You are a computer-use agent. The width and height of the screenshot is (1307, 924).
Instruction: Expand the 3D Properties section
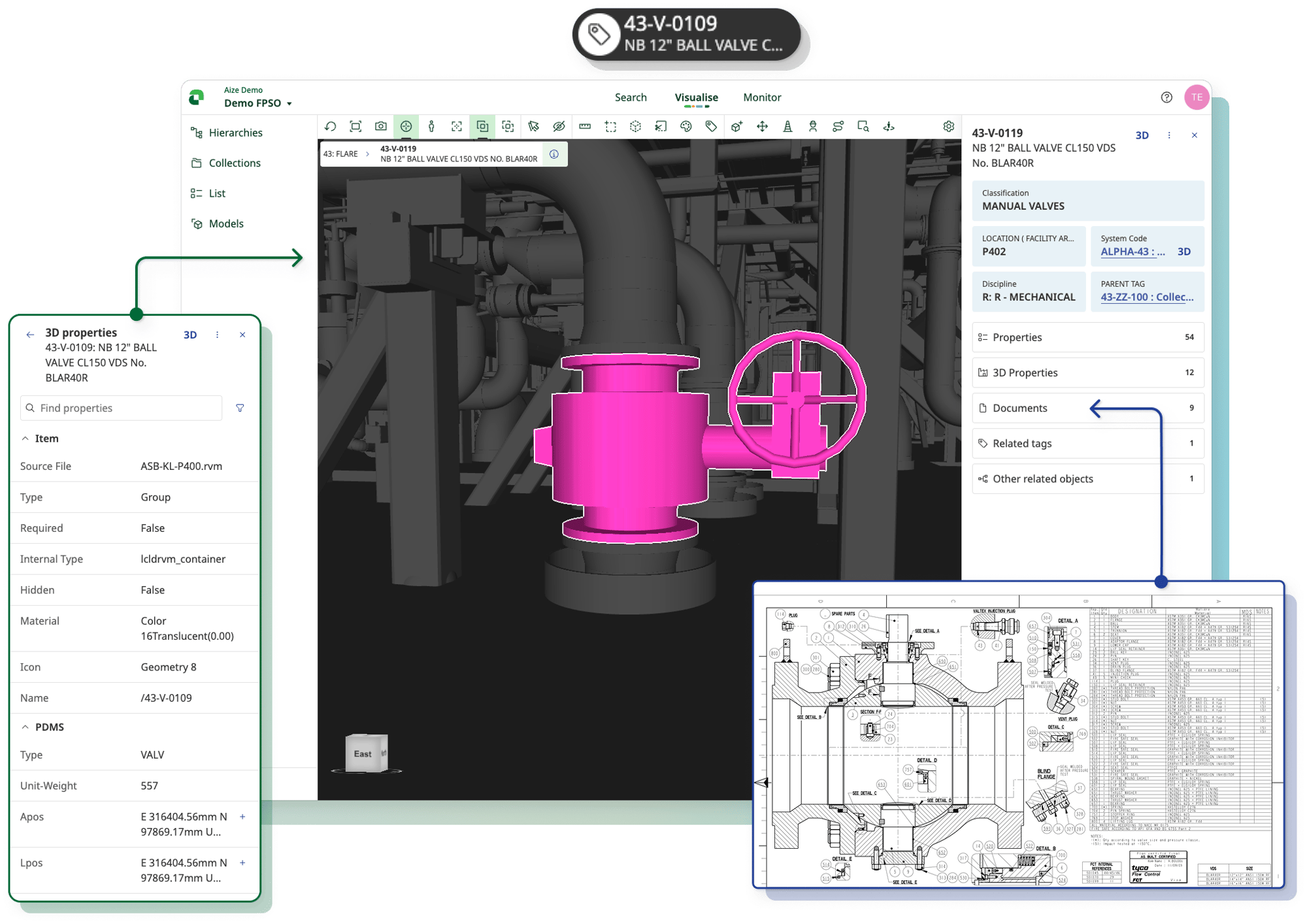[1088, 372]
